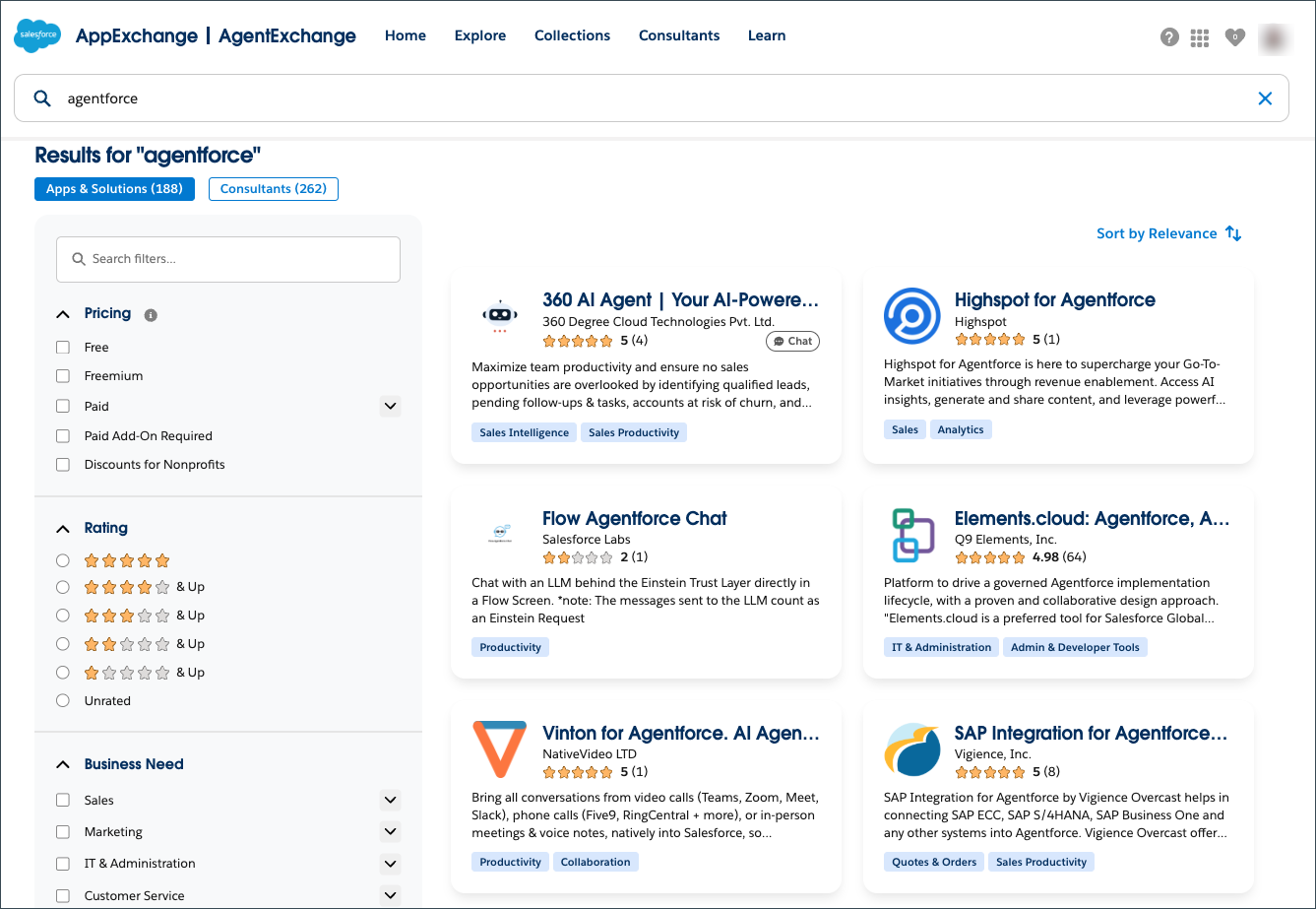Check Discounts for Nonprofits checkbox
Viewport: 1316px width, 909px height.
[63, 465]
